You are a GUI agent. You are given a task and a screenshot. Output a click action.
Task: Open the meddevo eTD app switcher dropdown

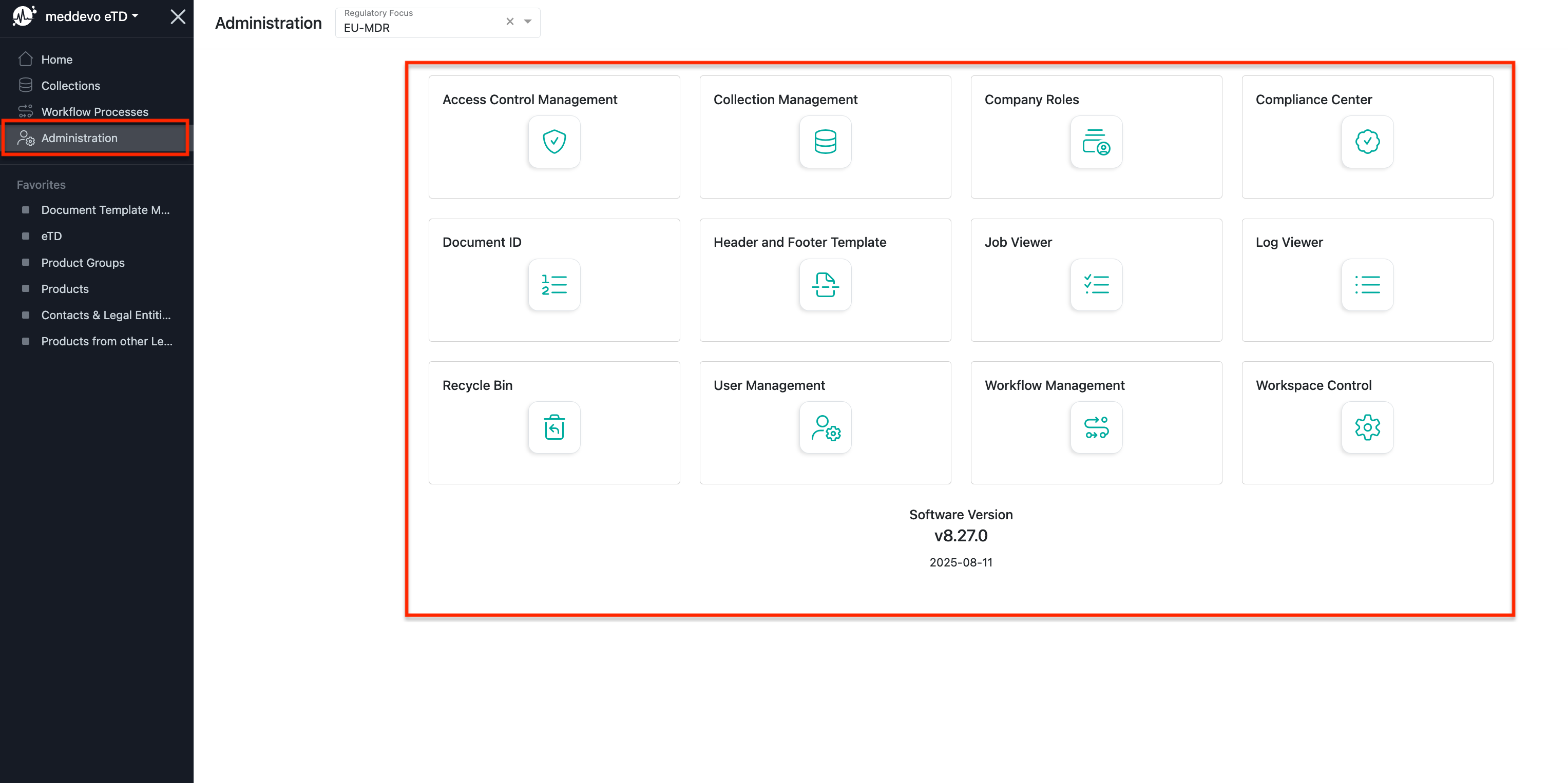(x=92, y=16)
